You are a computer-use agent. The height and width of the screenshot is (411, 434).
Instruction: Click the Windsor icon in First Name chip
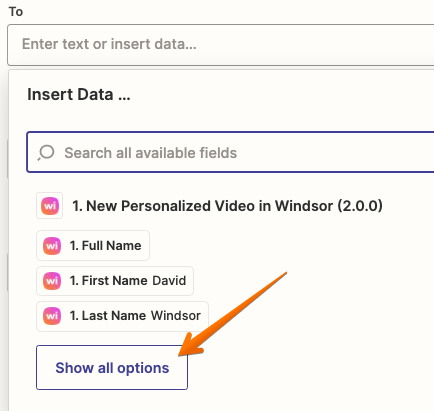52,281
